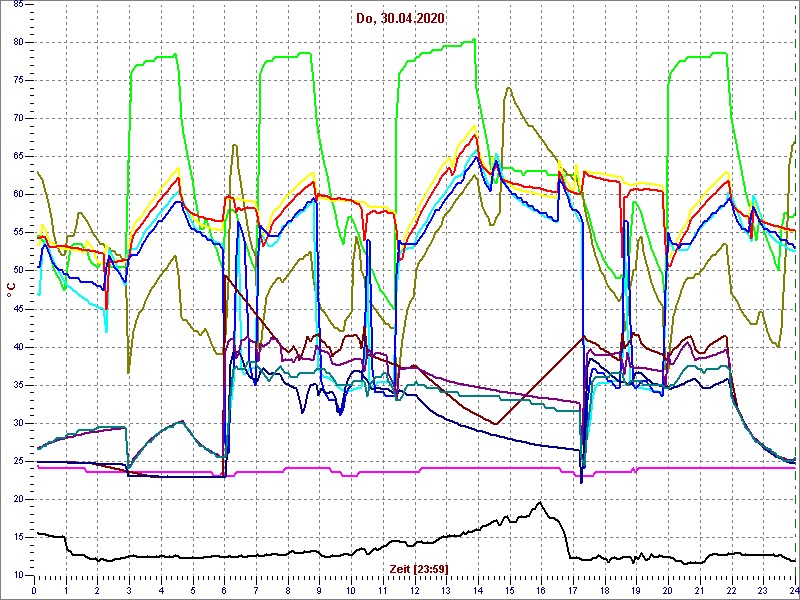Click hour 11 on the time axis
Image resolution: width=800 pixels, height=600 pixels.
[383, 592]
